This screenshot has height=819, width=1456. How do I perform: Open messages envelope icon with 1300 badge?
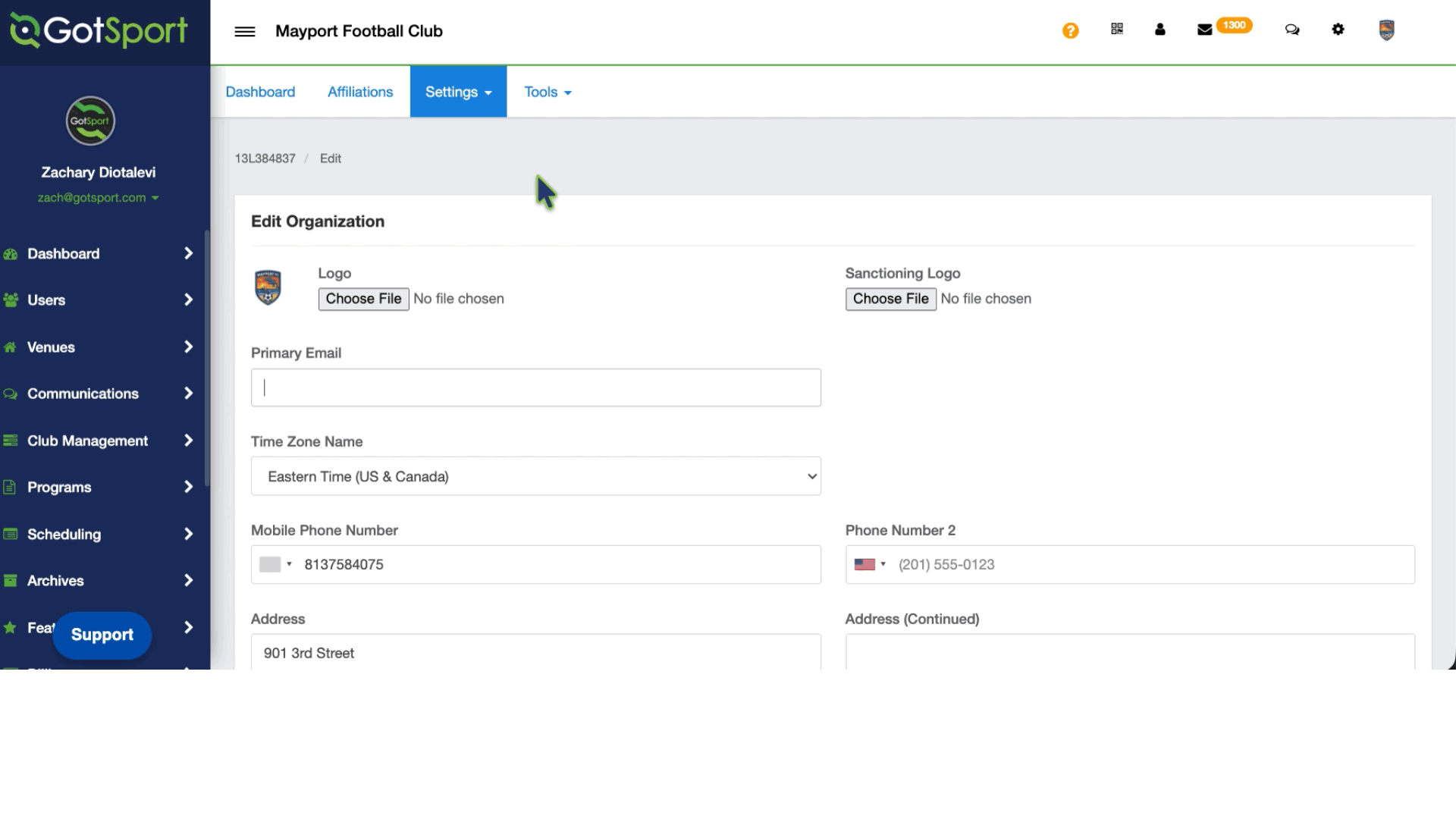[1205, 30]
